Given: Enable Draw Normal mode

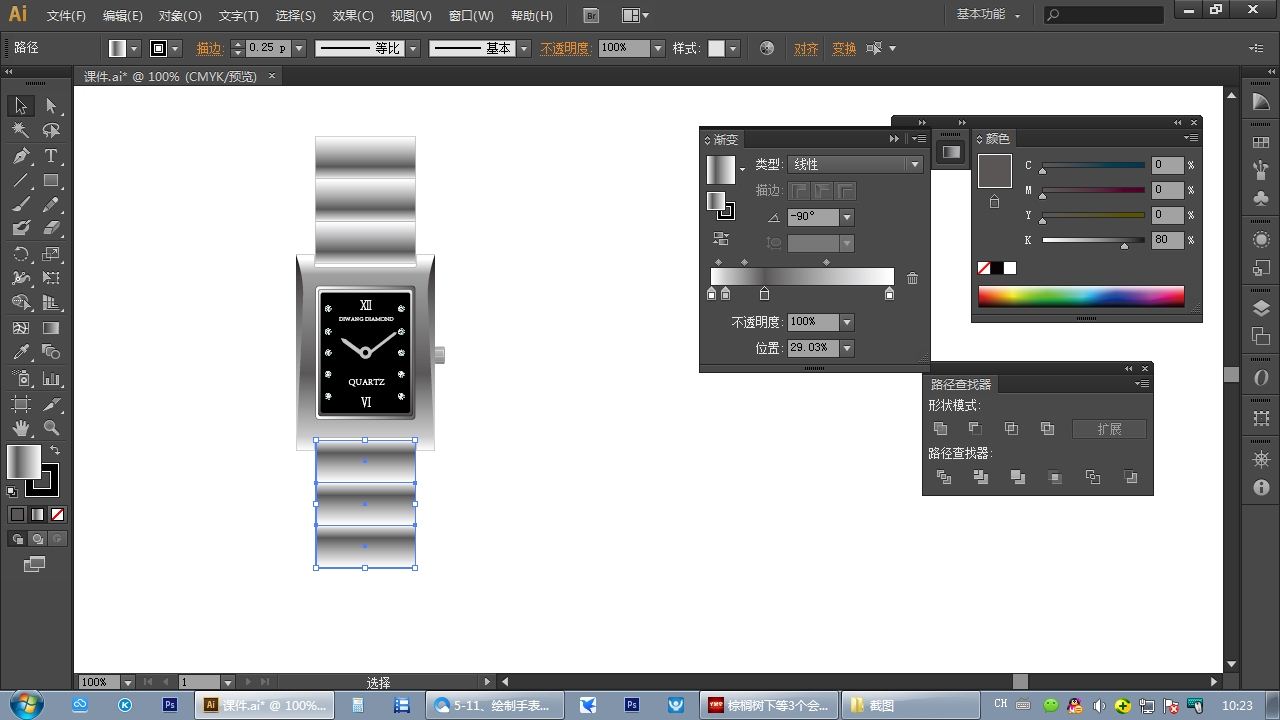Looking at the screenshot, I should (x=17, y=539).
